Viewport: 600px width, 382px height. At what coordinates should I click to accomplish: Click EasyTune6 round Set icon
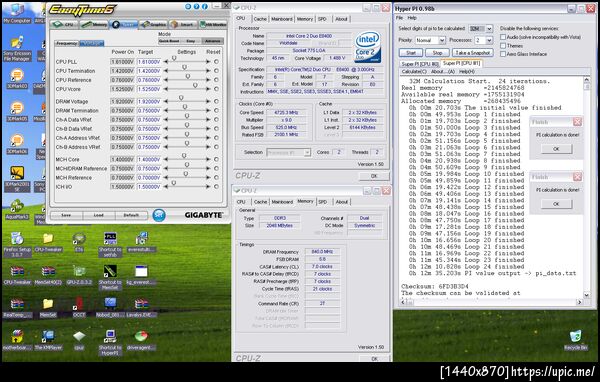pos(159,215)
